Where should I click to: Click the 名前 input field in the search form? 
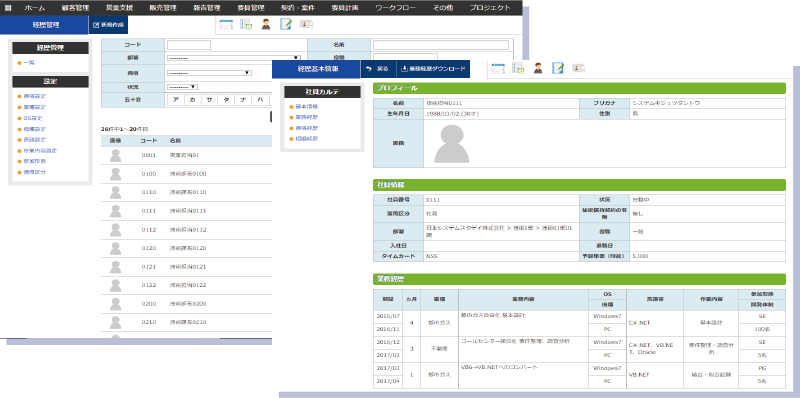click(x=441, y=45)
